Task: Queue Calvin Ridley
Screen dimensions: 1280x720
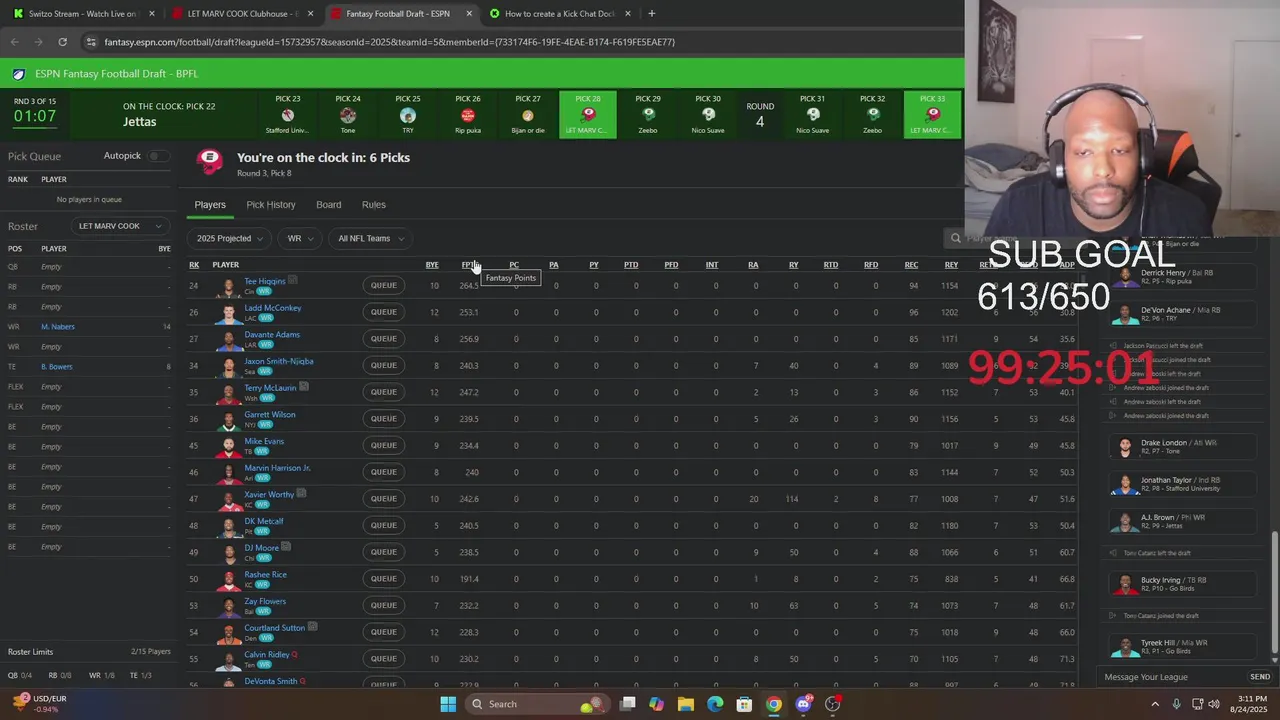Action: tap(384, 659)
